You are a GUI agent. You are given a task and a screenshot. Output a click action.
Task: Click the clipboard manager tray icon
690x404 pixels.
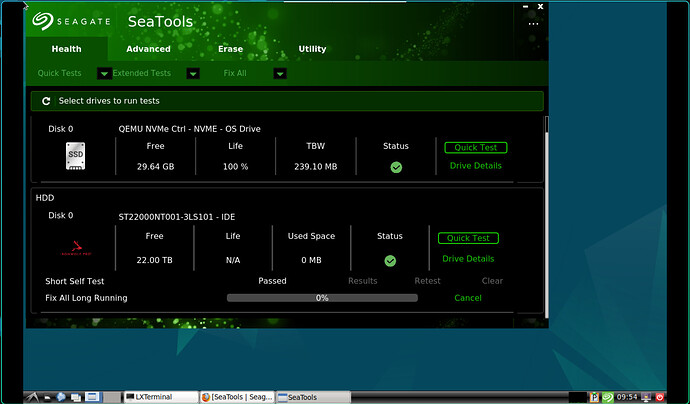pos(594,397)
